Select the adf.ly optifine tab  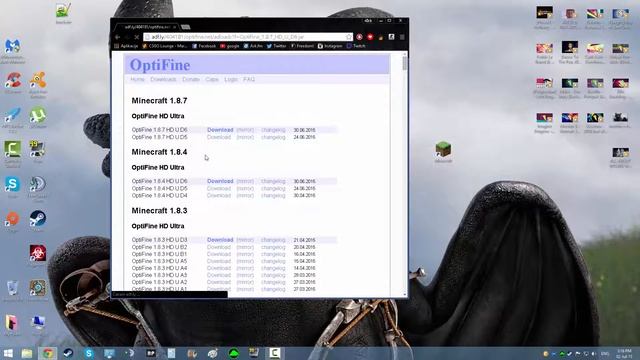146,27
